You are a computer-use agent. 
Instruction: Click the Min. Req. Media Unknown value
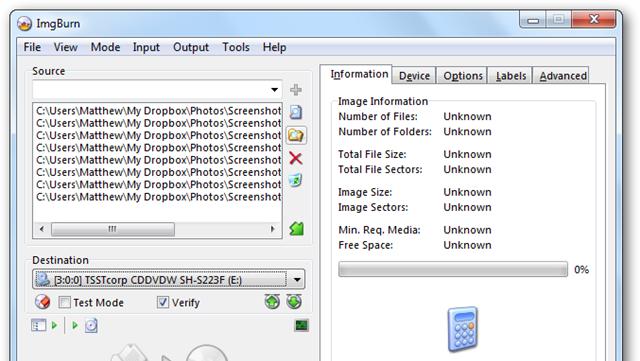tap(467, 230)
